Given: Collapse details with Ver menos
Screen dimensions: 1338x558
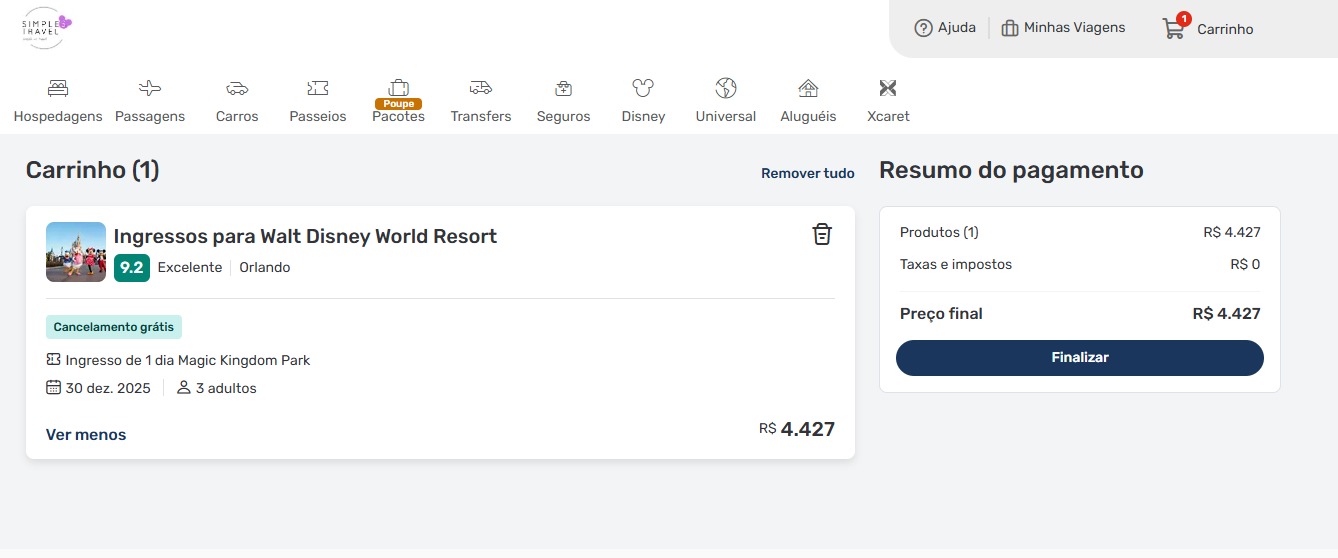Looking at the screenshot, I should coord(86,435).
